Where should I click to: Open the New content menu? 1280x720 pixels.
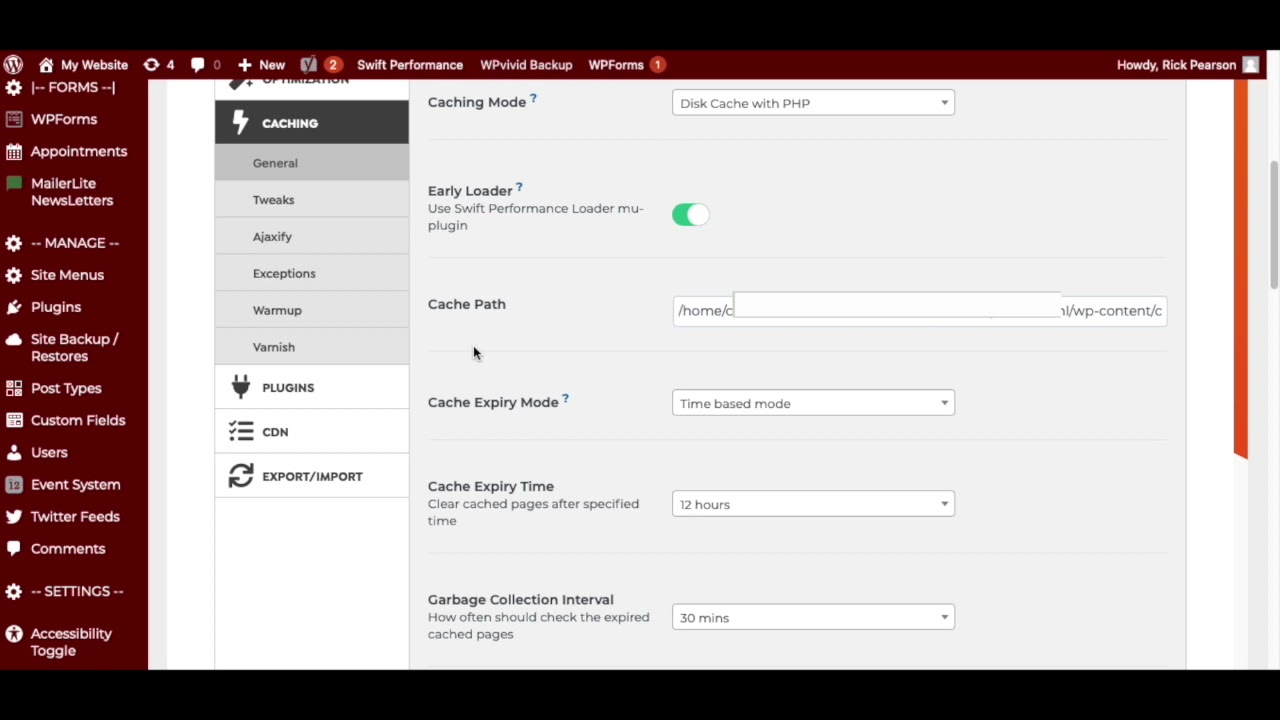click(261, 65)
